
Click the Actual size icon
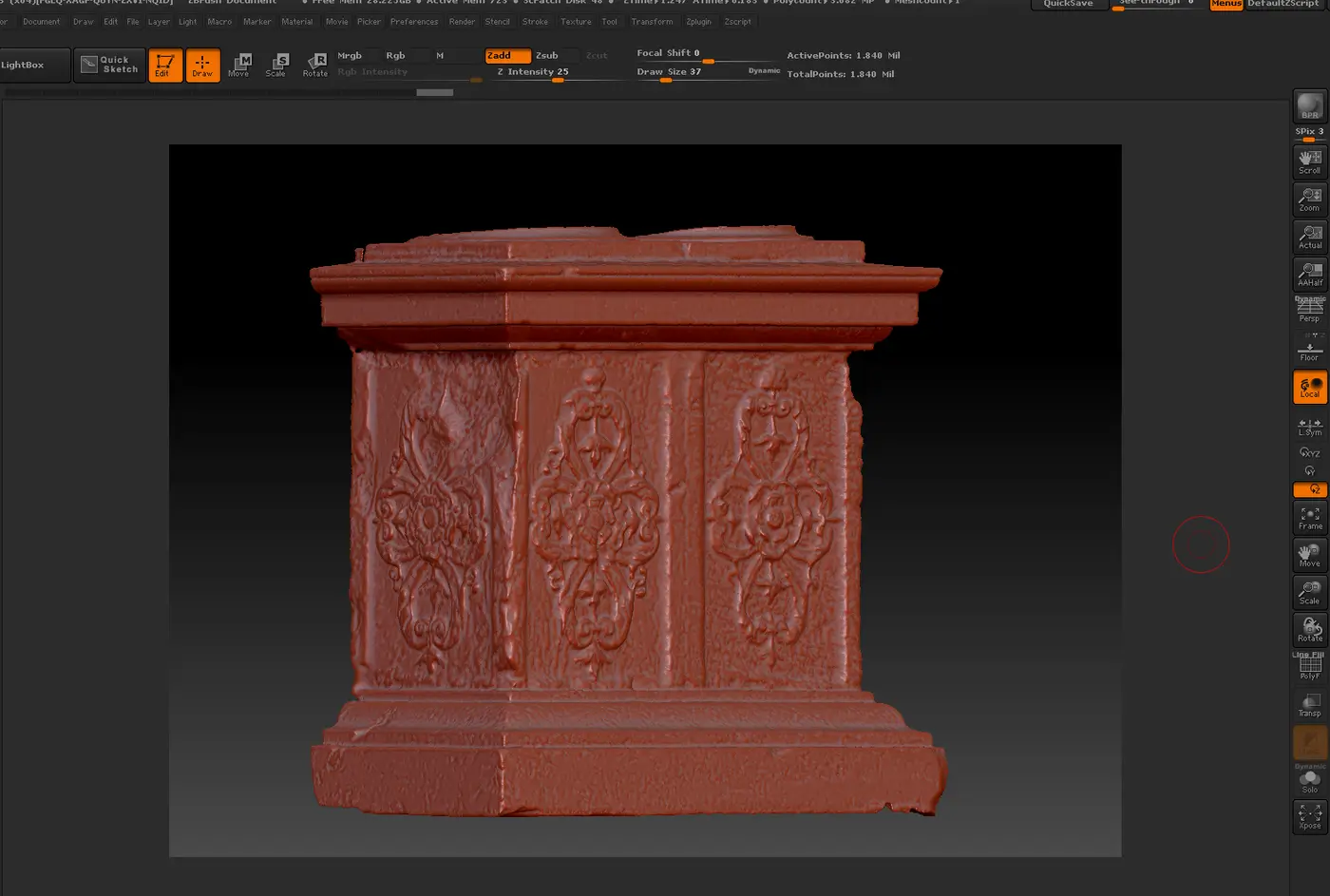tap(1310, 236)
